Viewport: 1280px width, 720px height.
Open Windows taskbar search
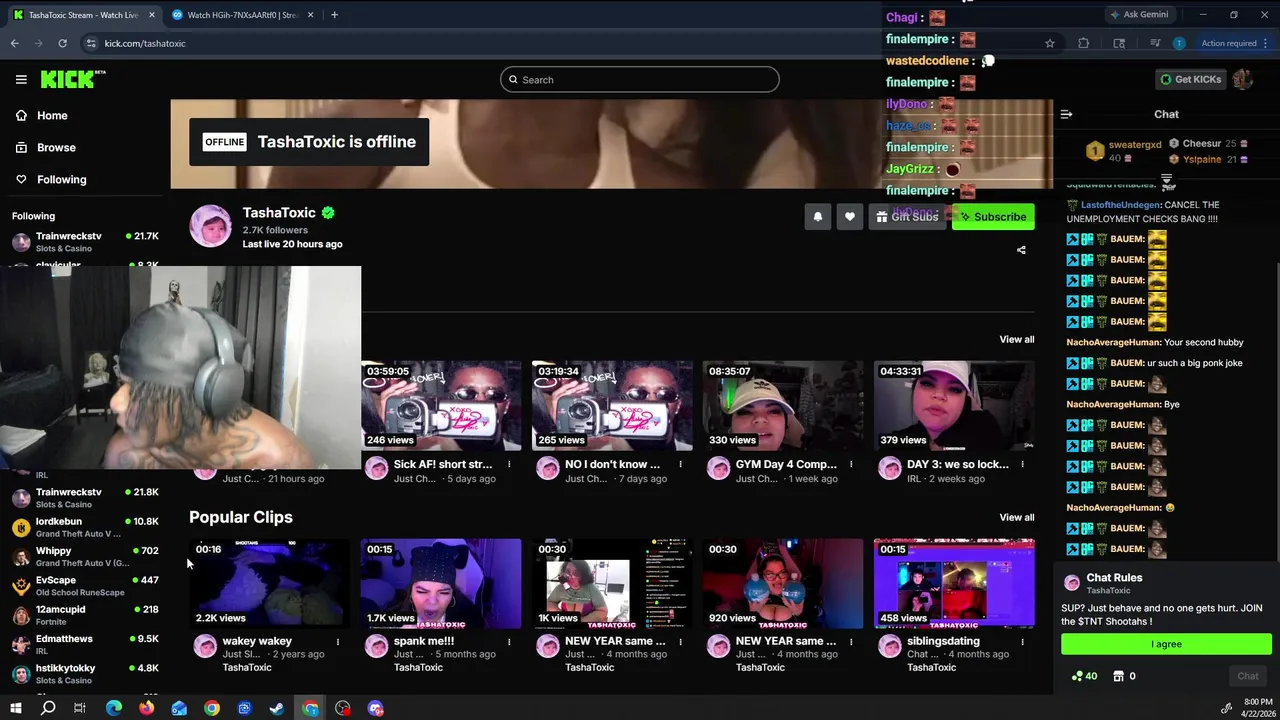(47, 708)
